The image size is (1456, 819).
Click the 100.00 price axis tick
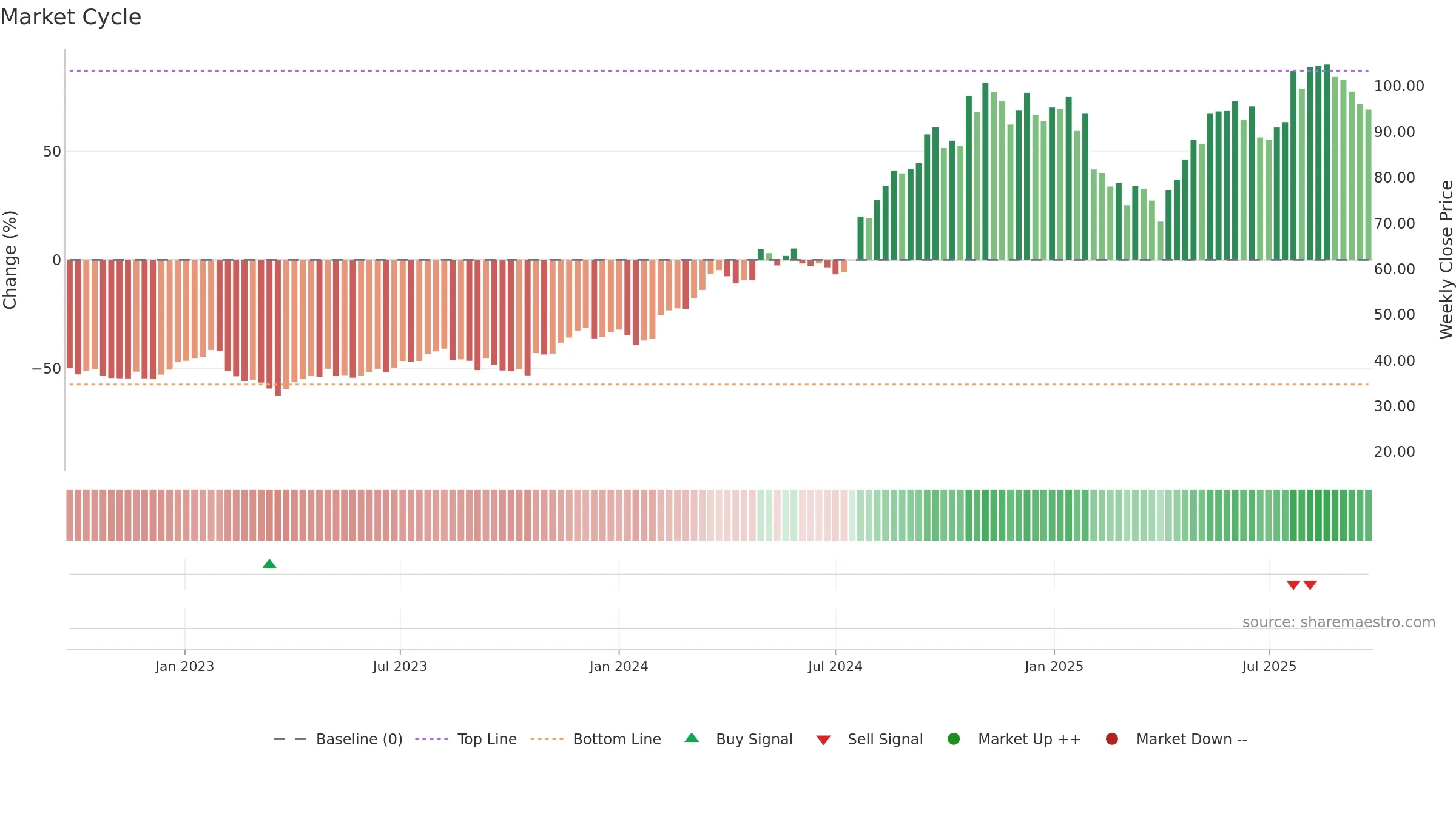click(1399, 86)
